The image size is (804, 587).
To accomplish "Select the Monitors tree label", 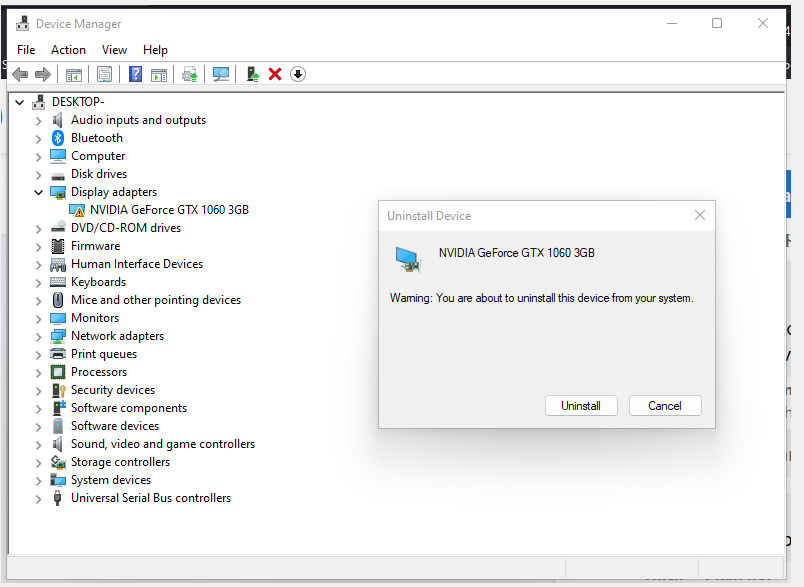I will (x=95, y=318).
